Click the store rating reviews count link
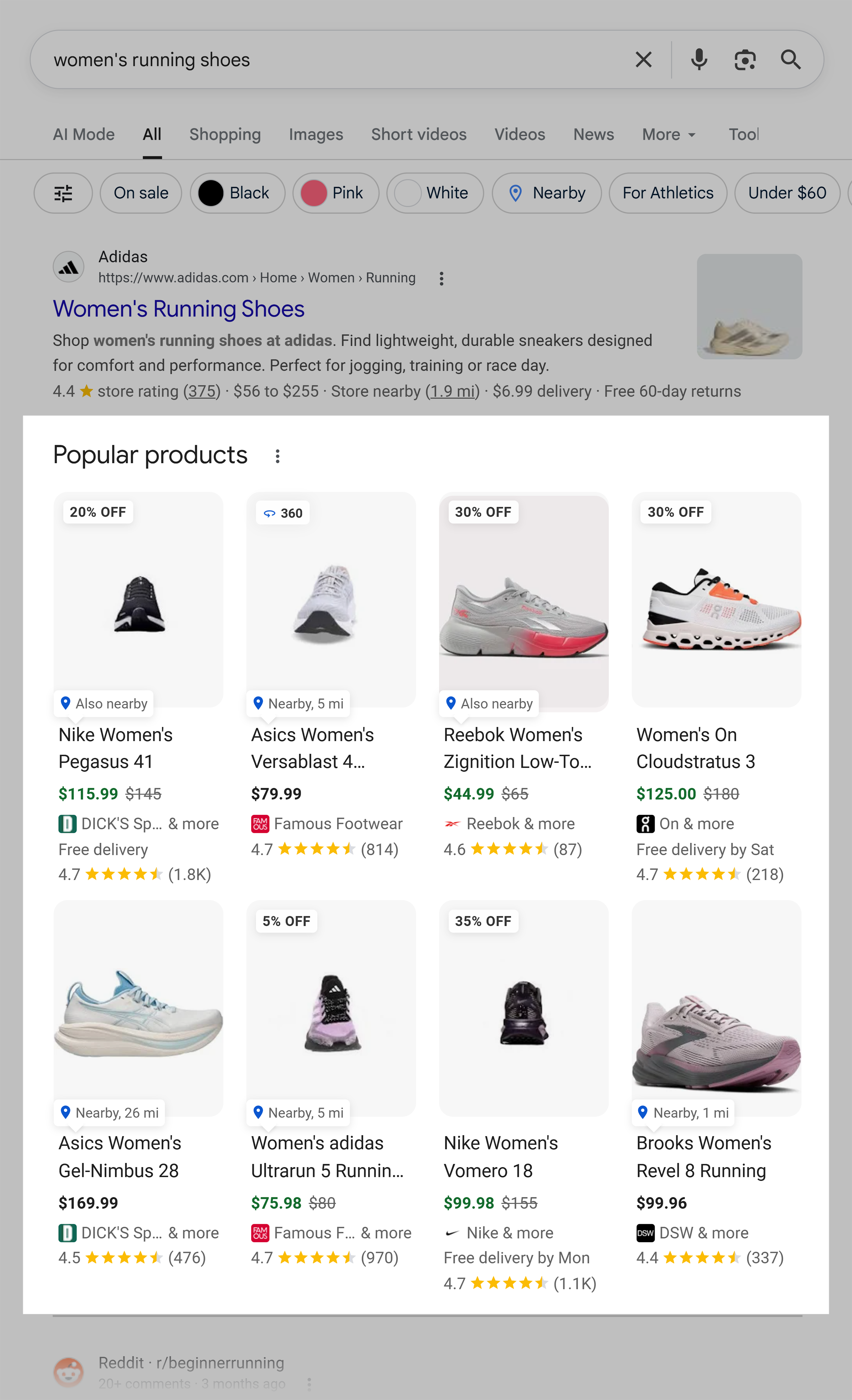The width and height of the screenshot is (852, 1400). pyautogui.click(x=202, y=391)
